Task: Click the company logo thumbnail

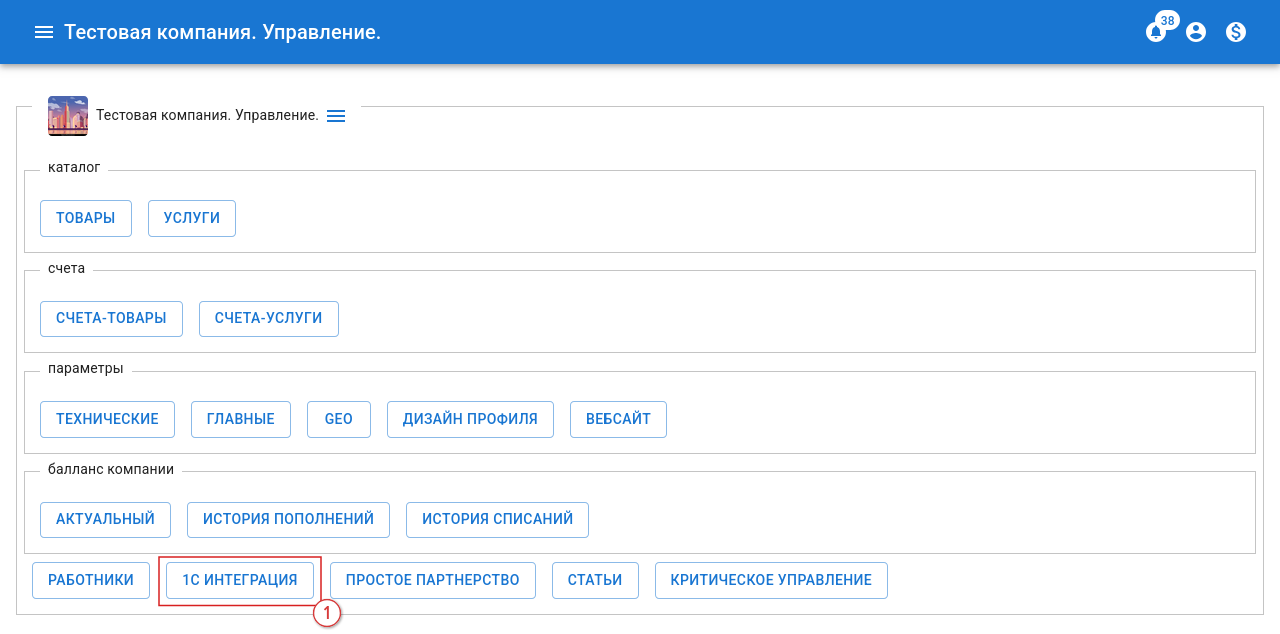Action: pos(68,116)
